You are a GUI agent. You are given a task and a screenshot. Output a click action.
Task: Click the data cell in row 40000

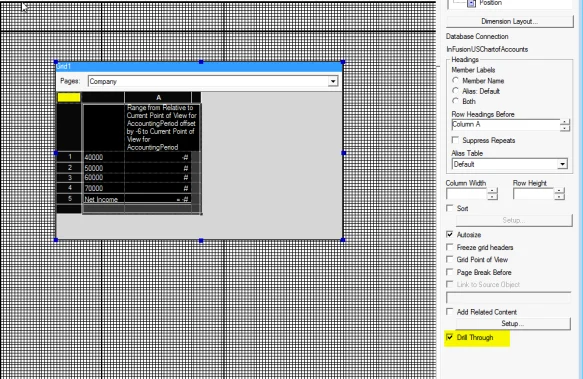[x=158, y=157]
